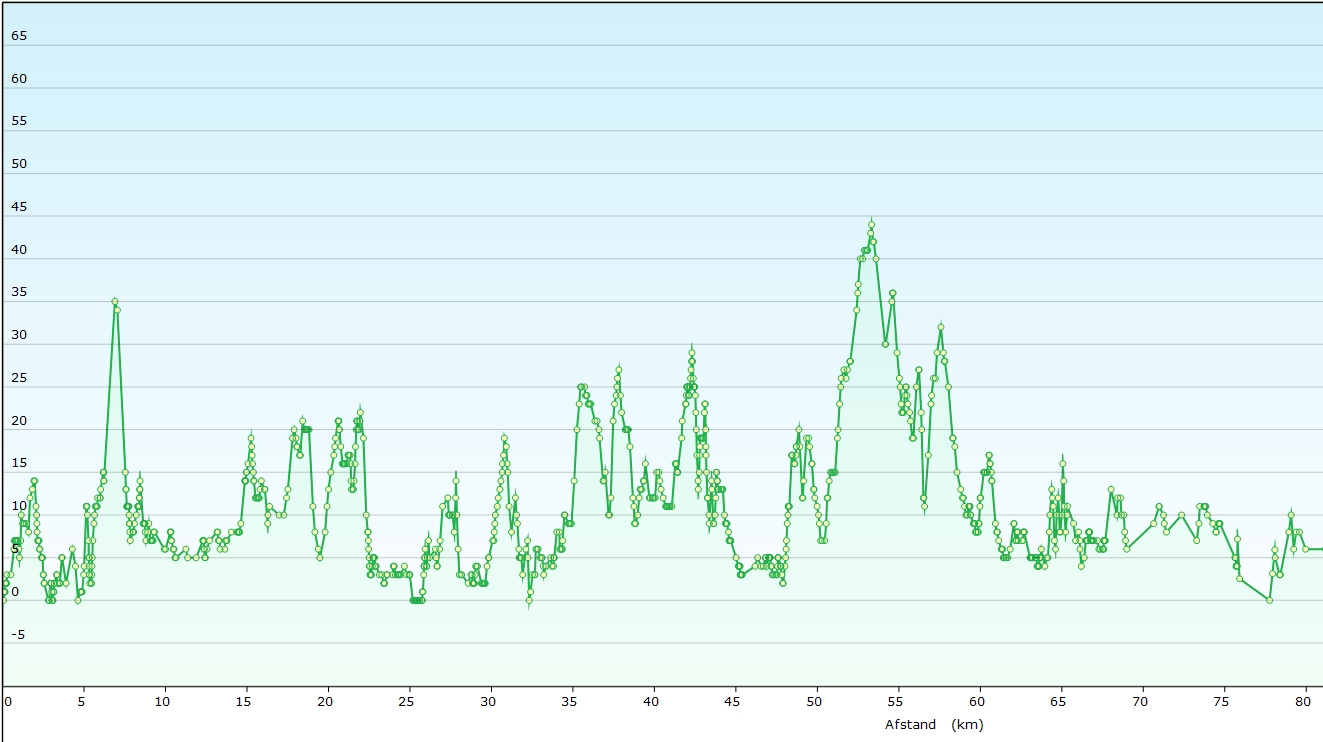Select the 50 label on the vertical axis
The height and width of the screenshot is (742, 1323).
(x=19, y=165)
